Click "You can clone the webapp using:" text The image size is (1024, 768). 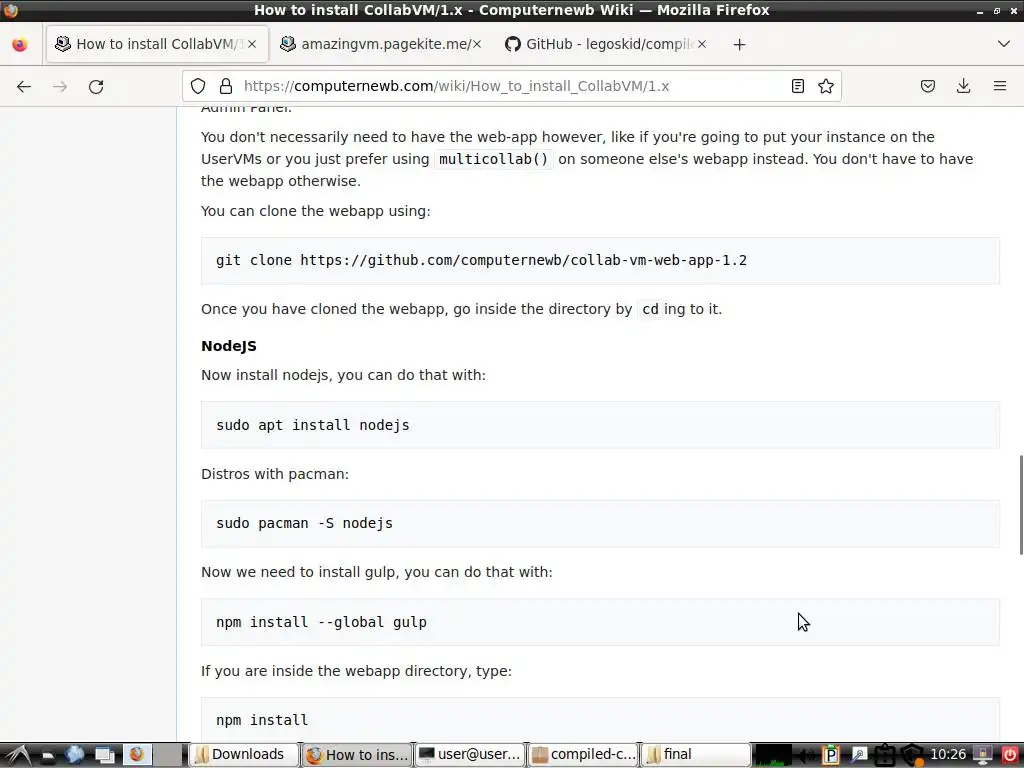coord(316,211)
